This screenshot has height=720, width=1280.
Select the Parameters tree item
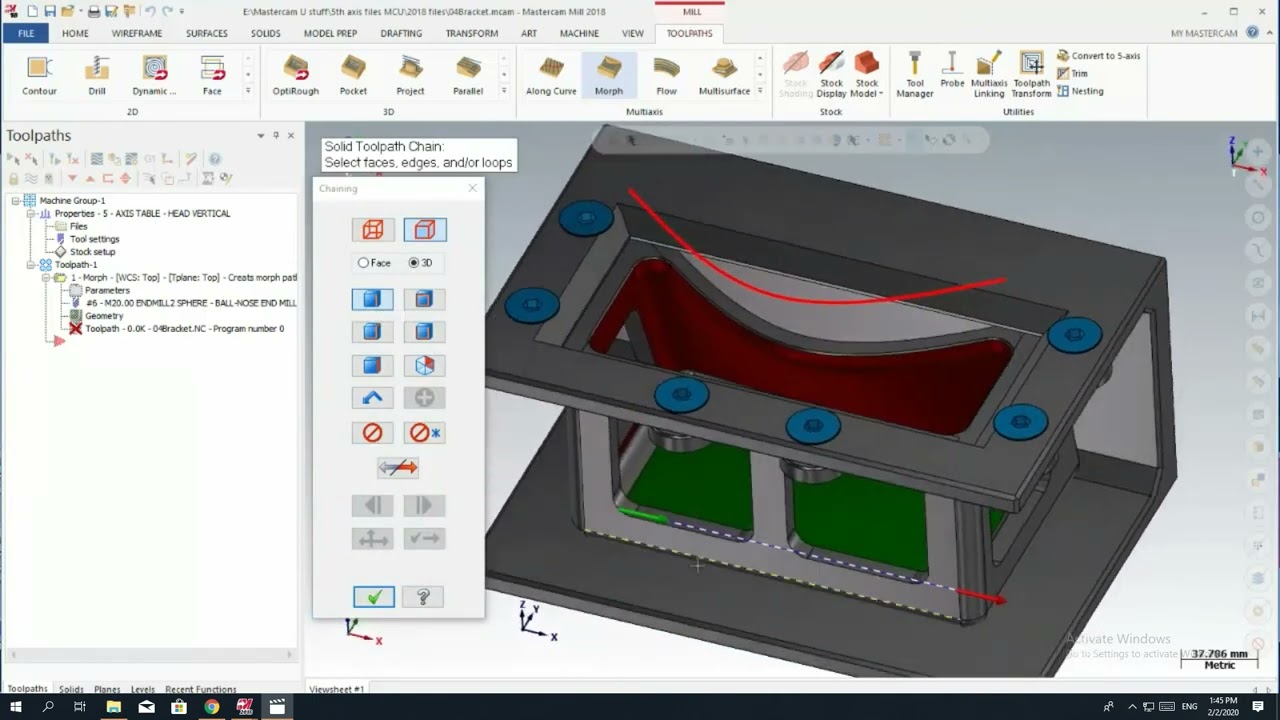pos(100,290)
